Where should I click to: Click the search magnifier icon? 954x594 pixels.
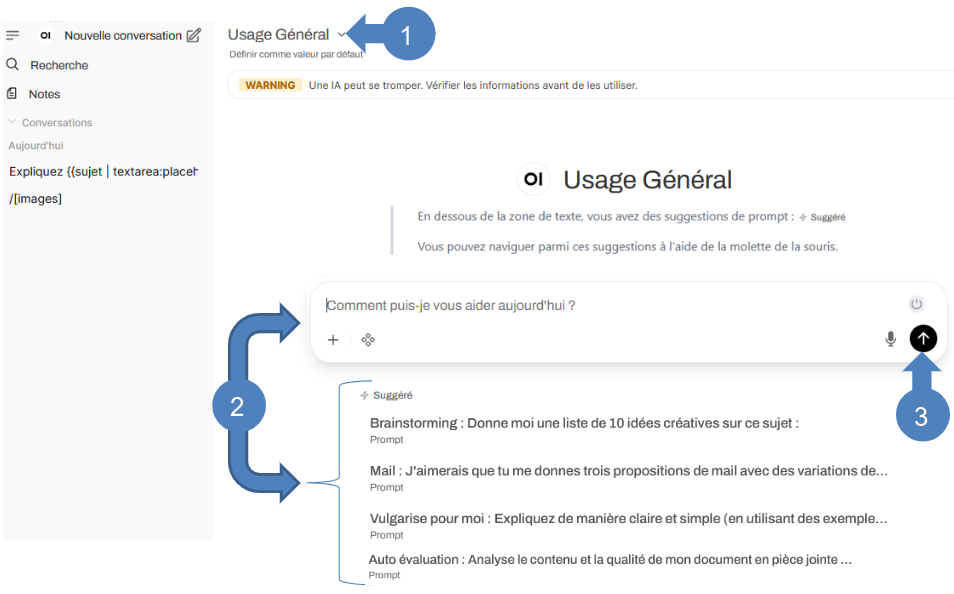click(x=13, y=65)
